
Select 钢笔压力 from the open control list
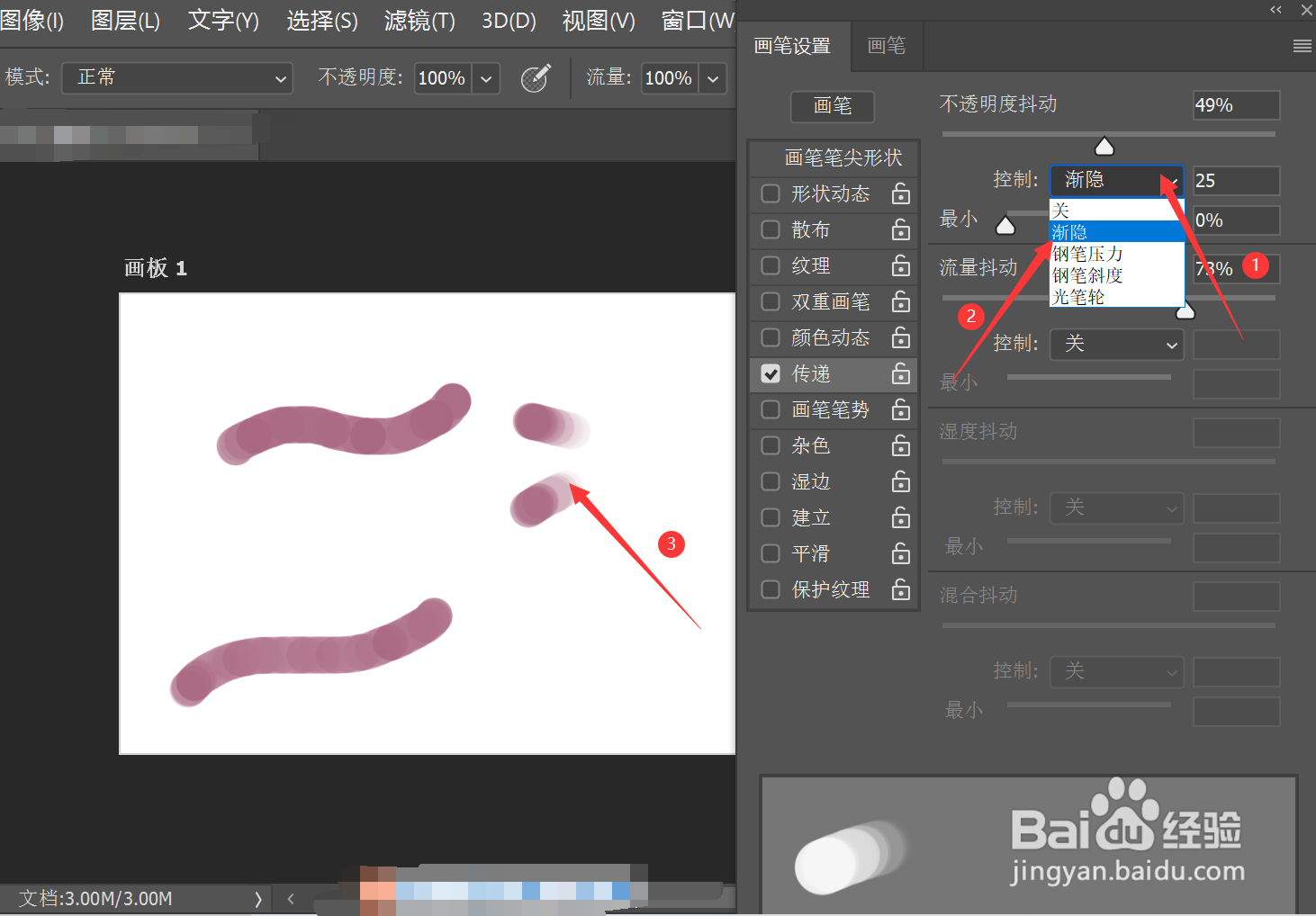click(1087, 254)
